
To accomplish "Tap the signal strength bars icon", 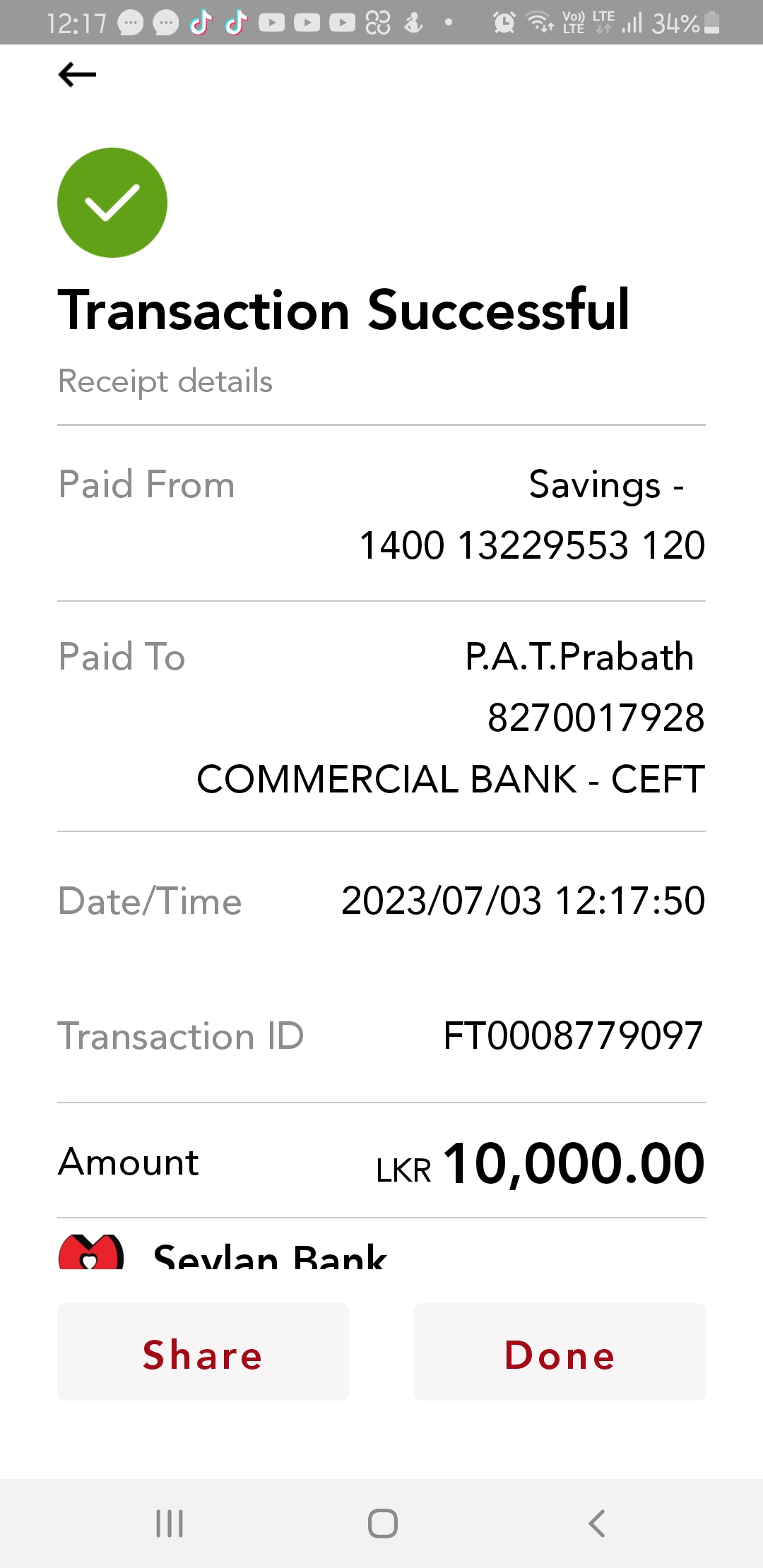I will coord(632,24).
